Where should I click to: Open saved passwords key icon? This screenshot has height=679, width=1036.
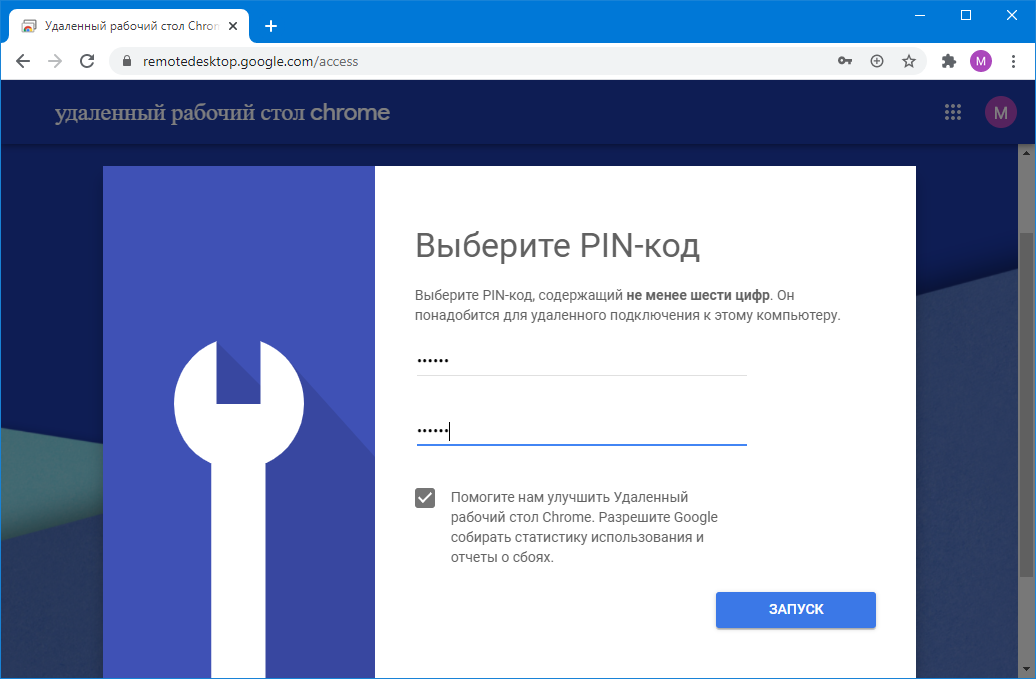point(845,61)
